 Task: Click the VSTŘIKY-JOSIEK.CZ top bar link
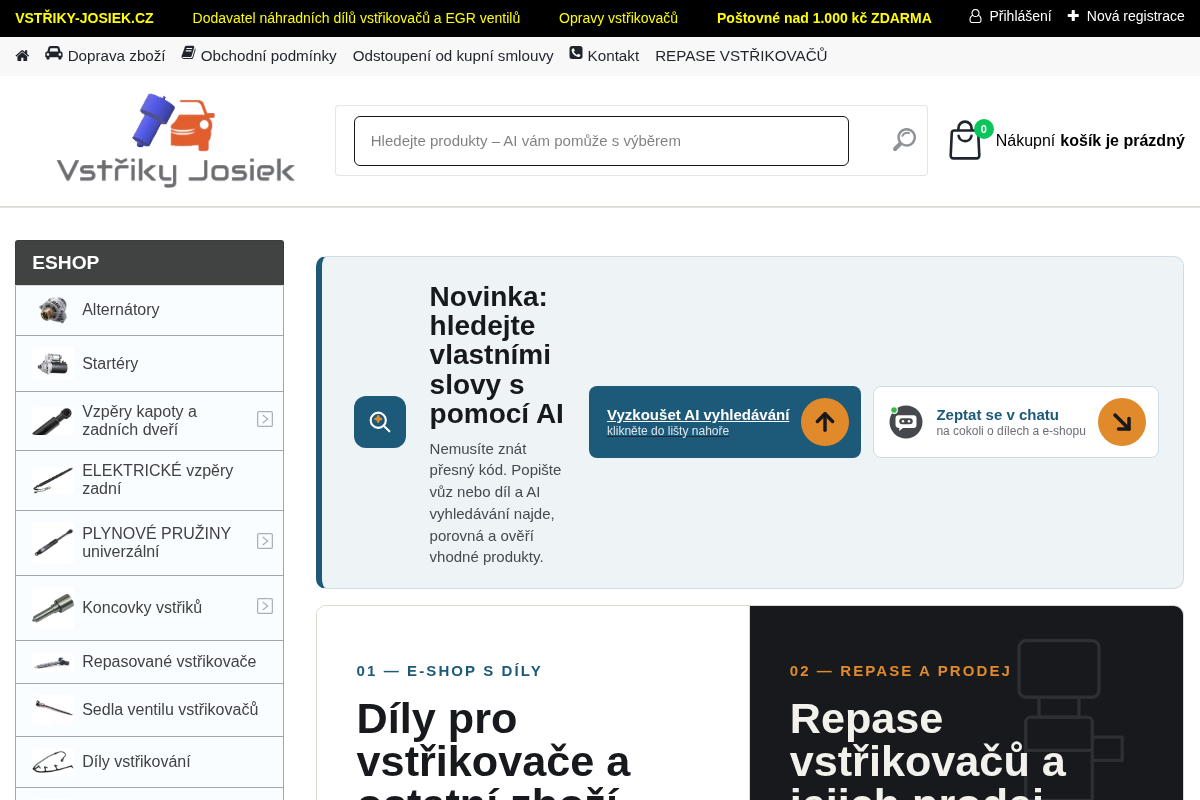point(84,18)
